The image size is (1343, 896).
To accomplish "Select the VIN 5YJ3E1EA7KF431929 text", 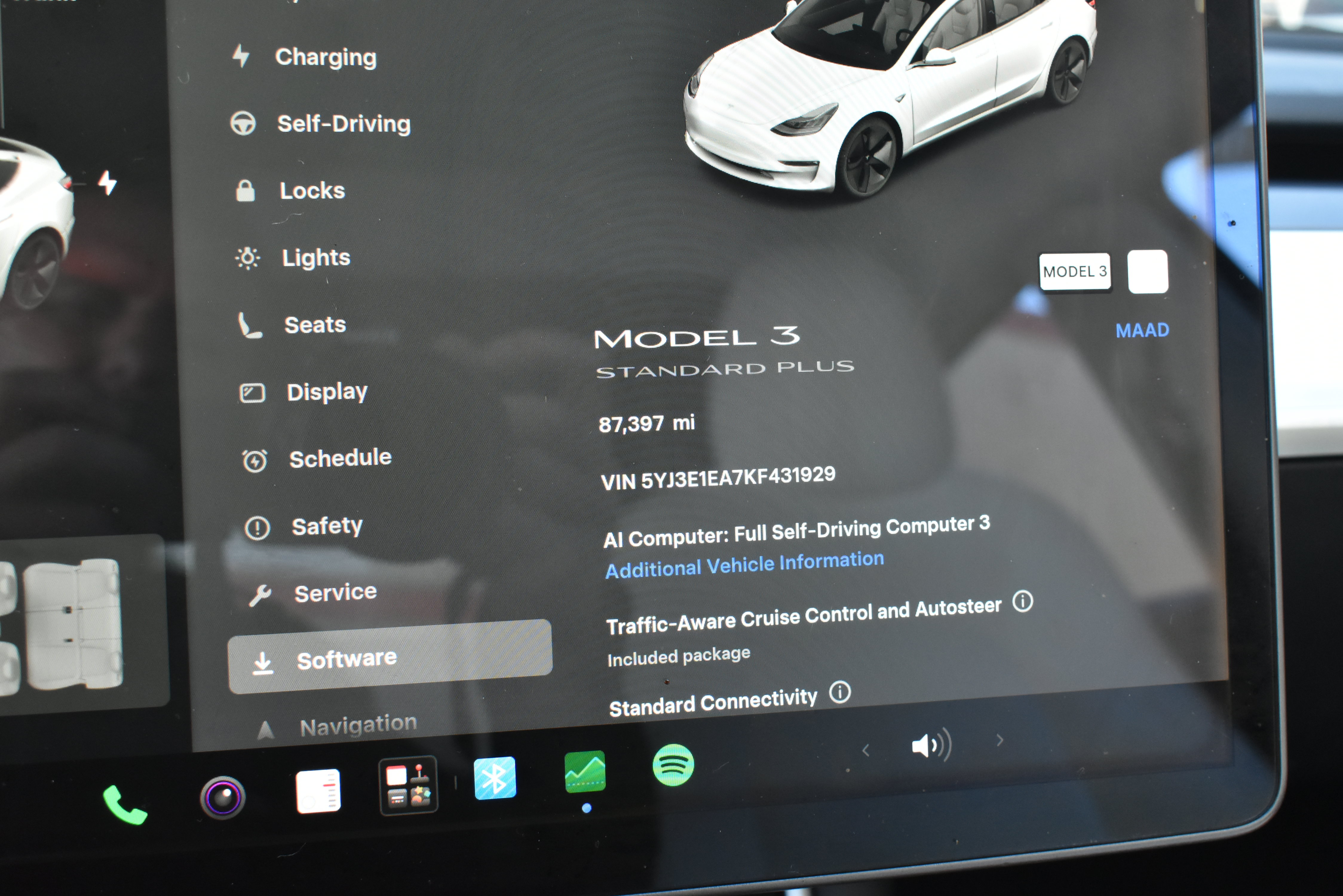I will click(x=718, y=478).
